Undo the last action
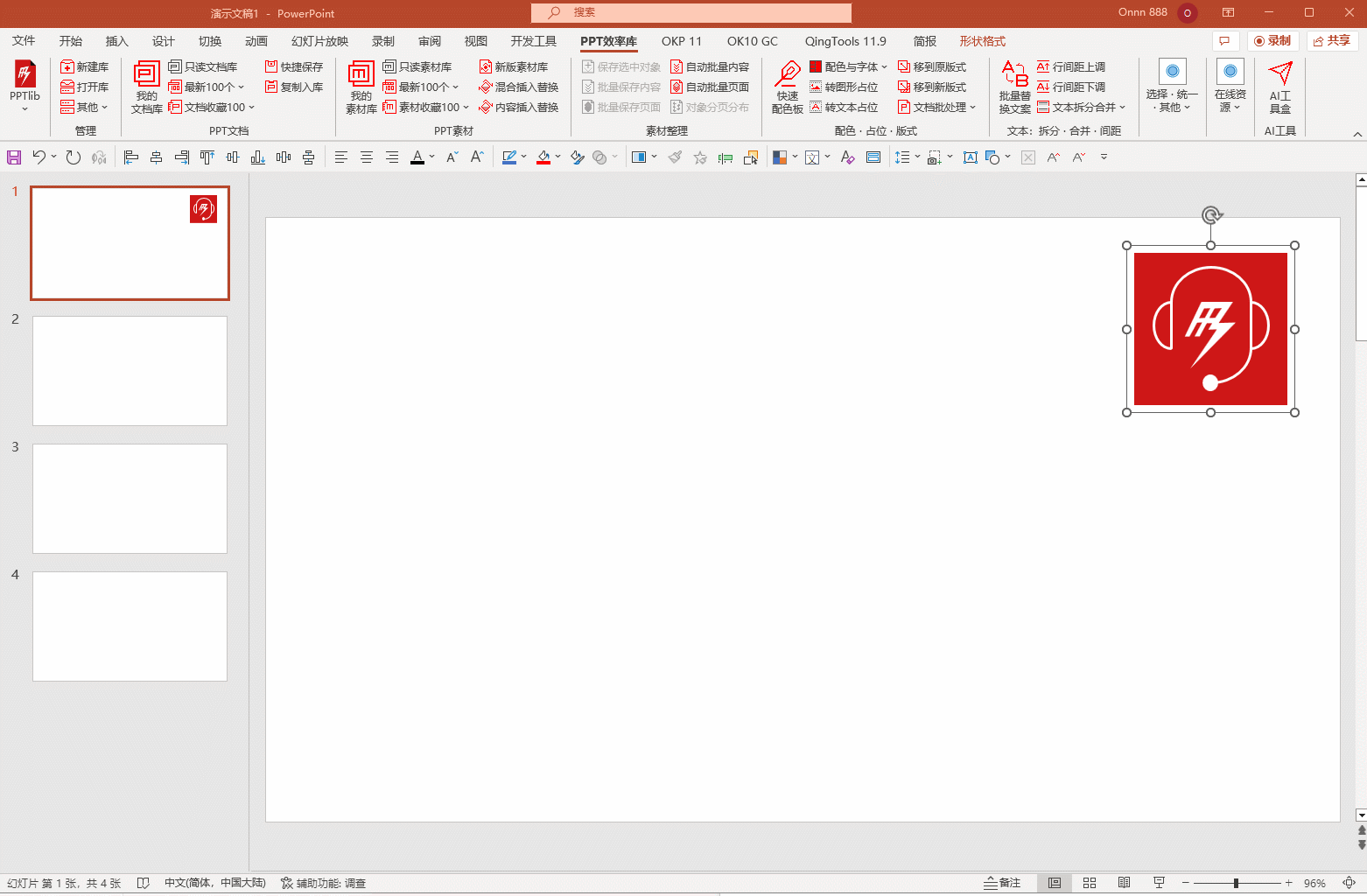The width and height of the screenshot is (1367, 896). pyautogui.click(x=39, y=157)
